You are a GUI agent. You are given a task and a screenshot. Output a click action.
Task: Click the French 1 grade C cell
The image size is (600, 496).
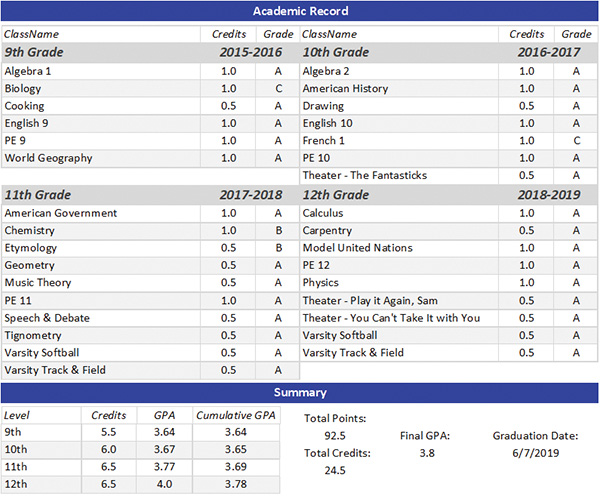point(576,140)
